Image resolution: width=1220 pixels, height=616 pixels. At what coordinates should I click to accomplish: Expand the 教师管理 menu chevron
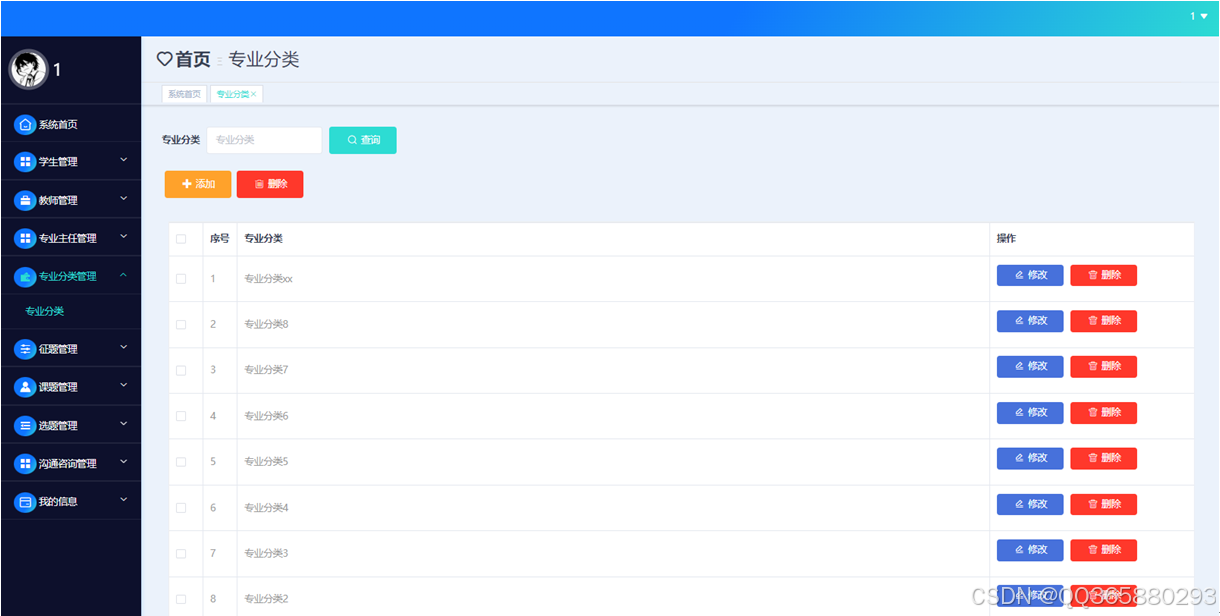point(124,199)
